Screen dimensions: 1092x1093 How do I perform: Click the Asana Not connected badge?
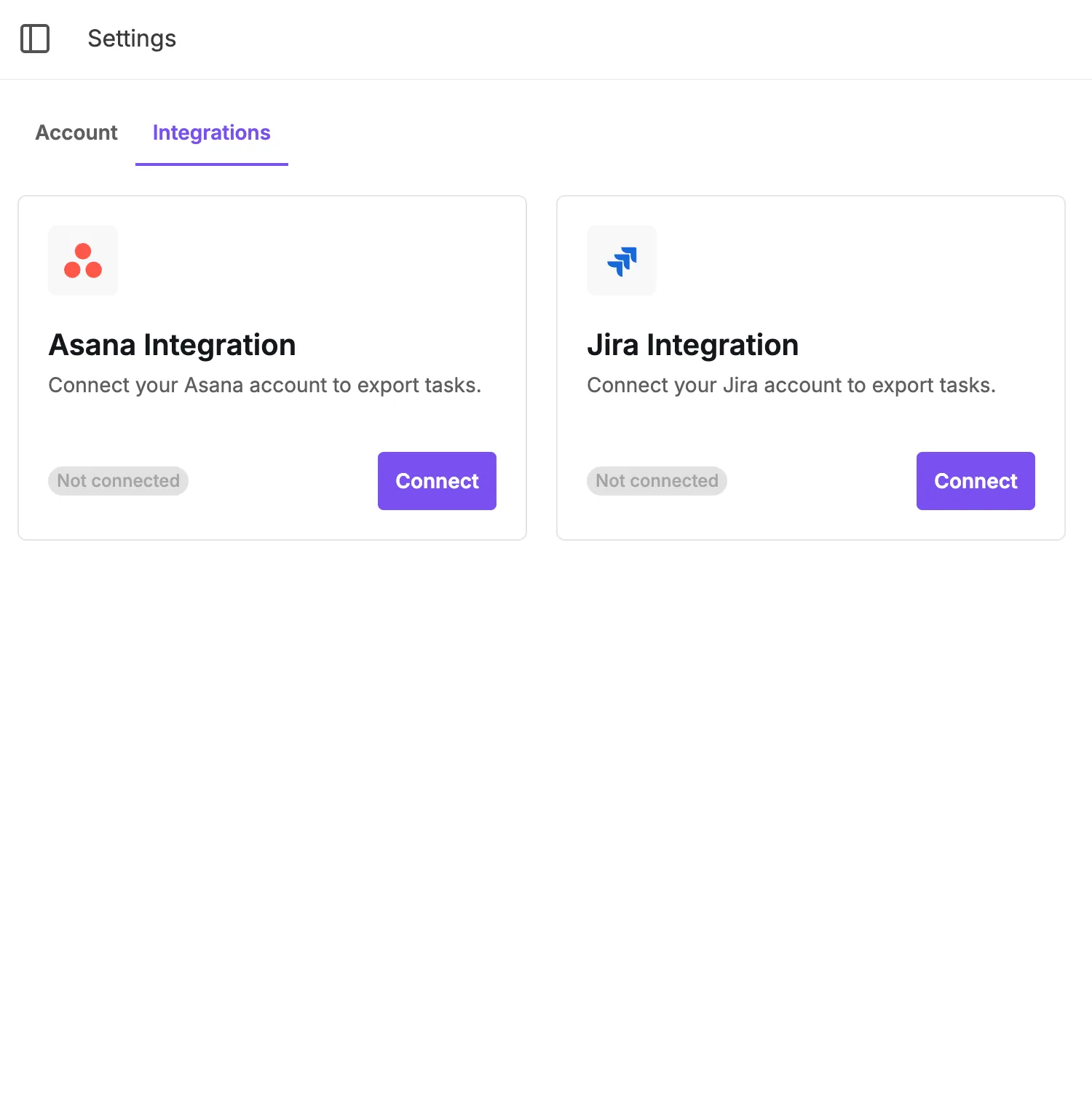[118, 480]
